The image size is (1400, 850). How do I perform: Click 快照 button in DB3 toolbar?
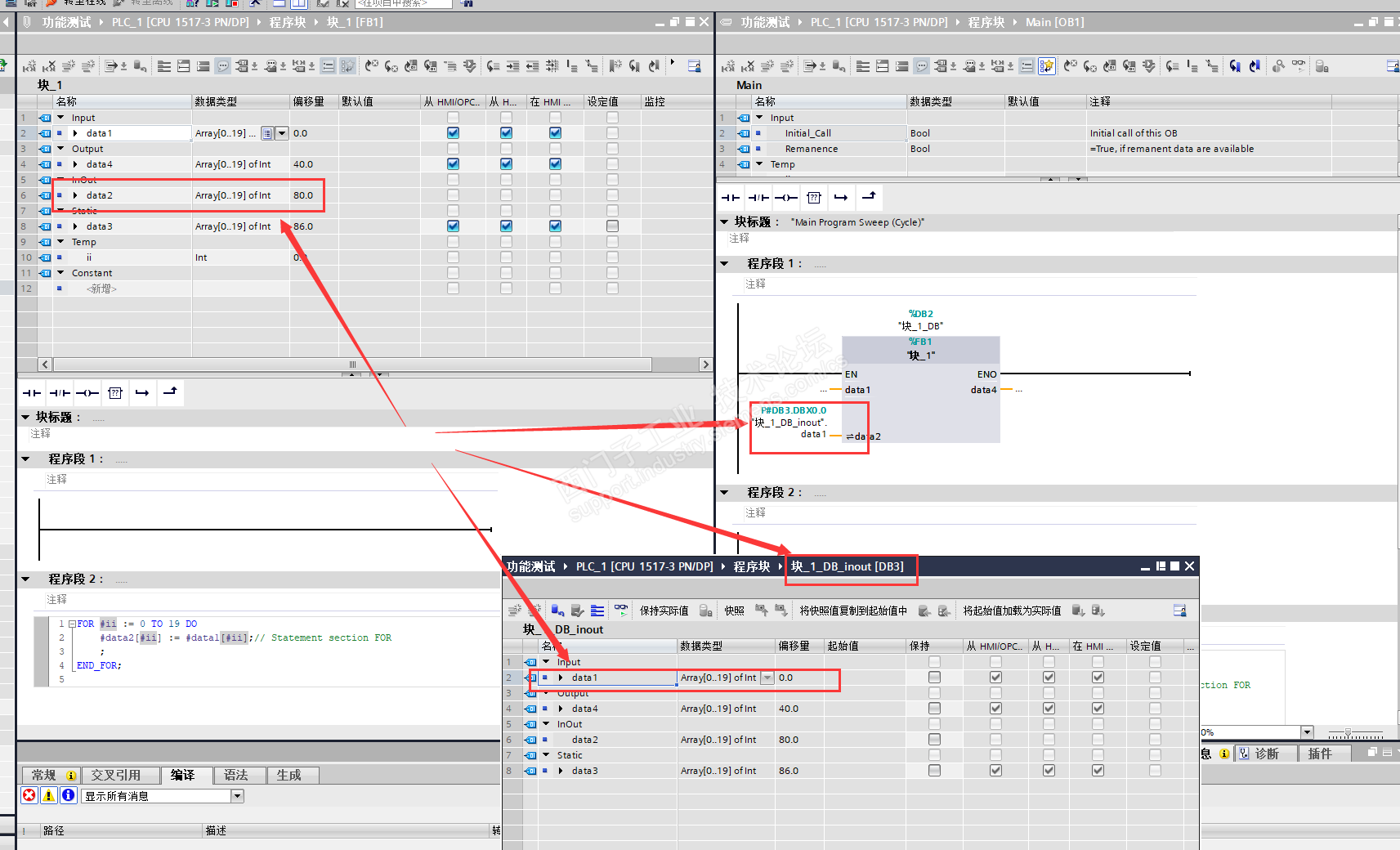pyautogui.click(x=734, y=611)
